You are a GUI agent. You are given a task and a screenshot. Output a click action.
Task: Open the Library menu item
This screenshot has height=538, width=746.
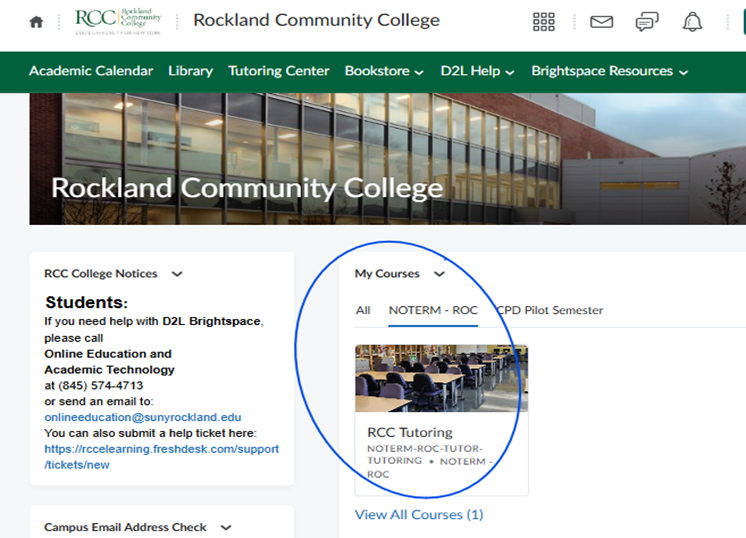click(x=190, y=71)
